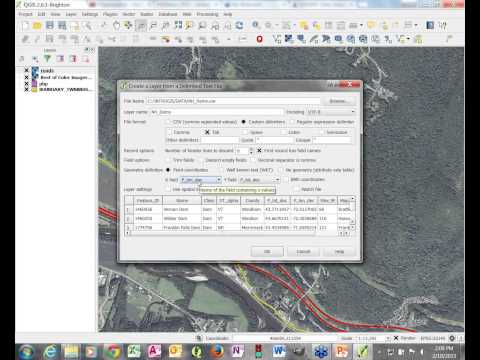Viewport: 480px width, 360px height.
Task: Click the New Project icon in toolbar
Action: [x=25, y=25]
